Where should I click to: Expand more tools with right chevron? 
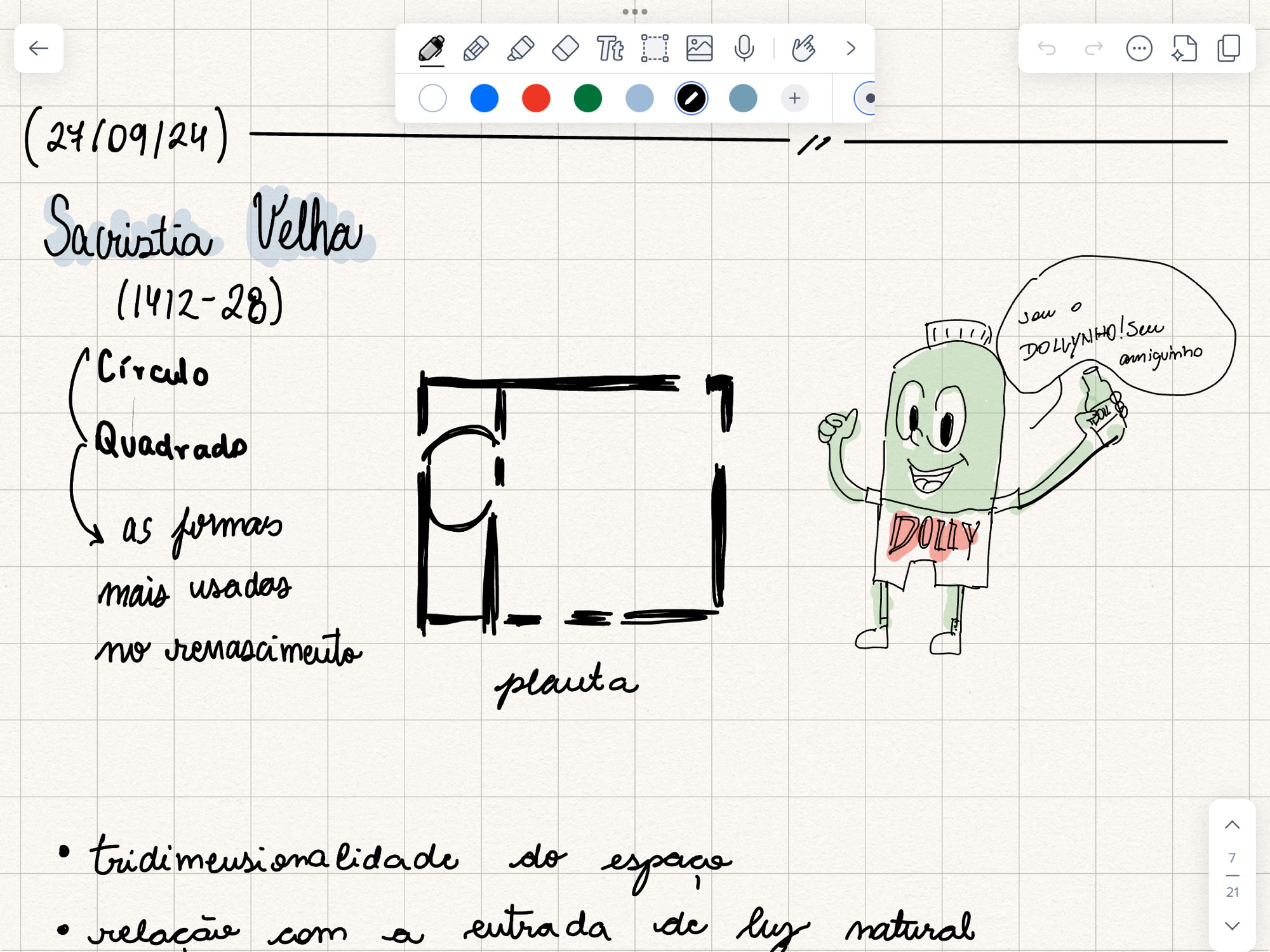click(851, 48)
